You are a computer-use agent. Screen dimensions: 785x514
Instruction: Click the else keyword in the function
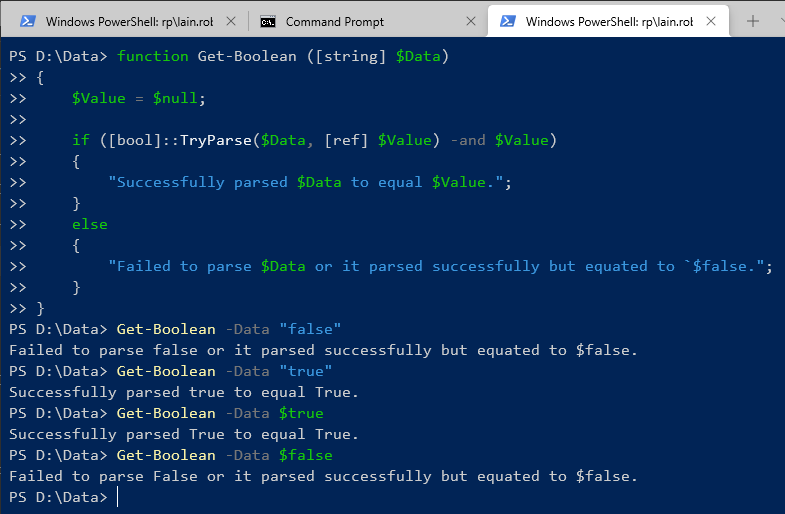[x=90, y=224]
